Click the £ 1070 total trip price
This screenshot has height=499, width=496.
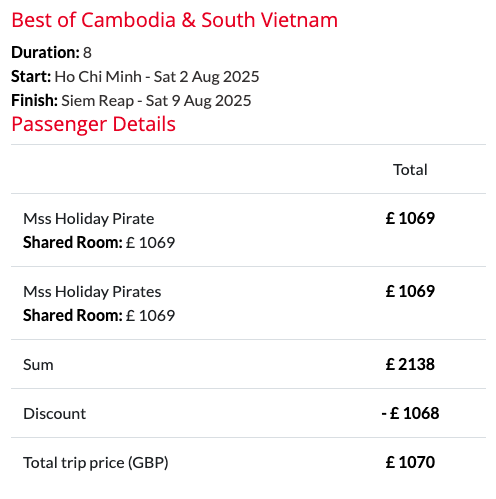410,462
